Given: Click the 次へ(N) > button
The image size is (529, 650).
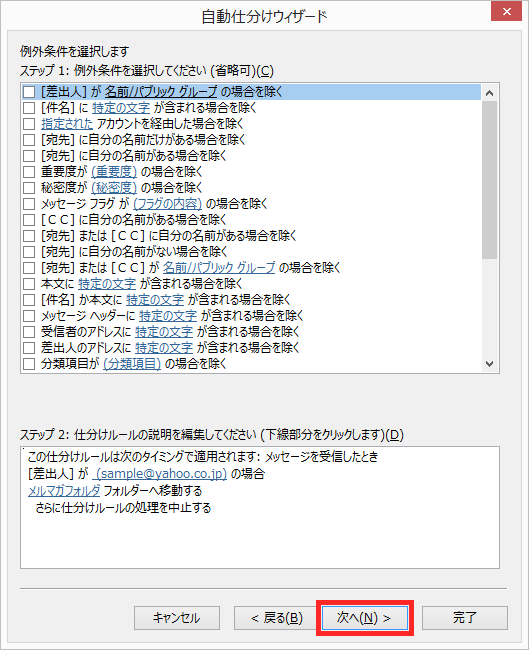Looking at the screenshot, I should [364, 618].
